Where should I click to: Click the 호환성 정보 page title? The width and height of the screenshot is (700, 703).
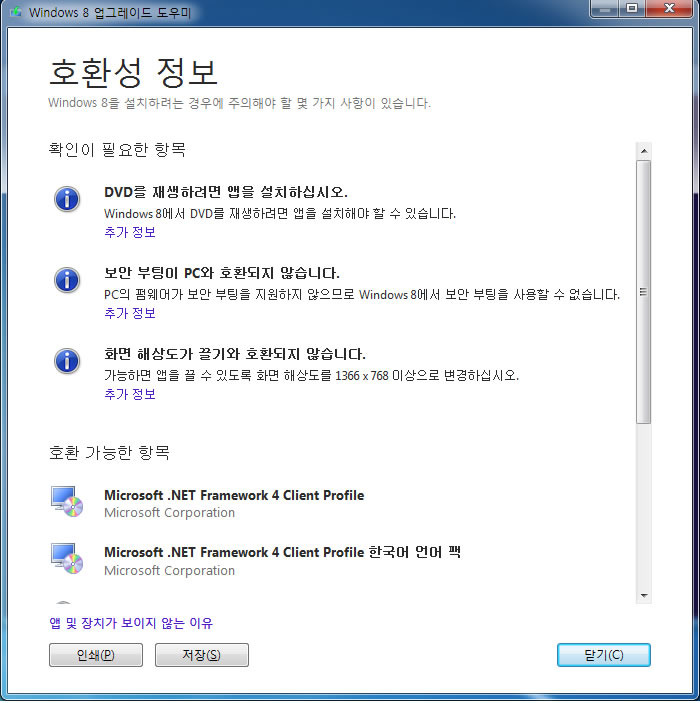[x=133, y=72]
